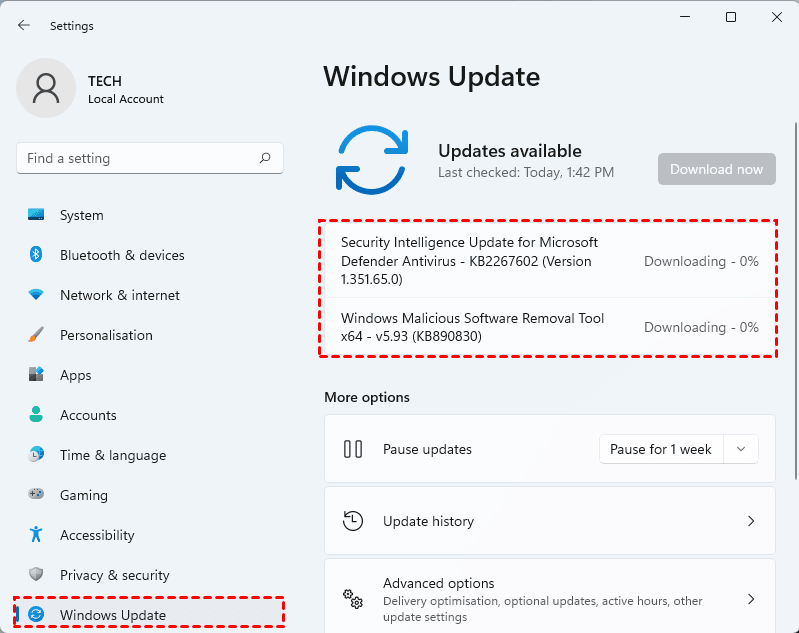This screenshot has width=799, height=633.
Task: Click the Windows Update sidebar sync icon
Action: click(x=36, y=614)
